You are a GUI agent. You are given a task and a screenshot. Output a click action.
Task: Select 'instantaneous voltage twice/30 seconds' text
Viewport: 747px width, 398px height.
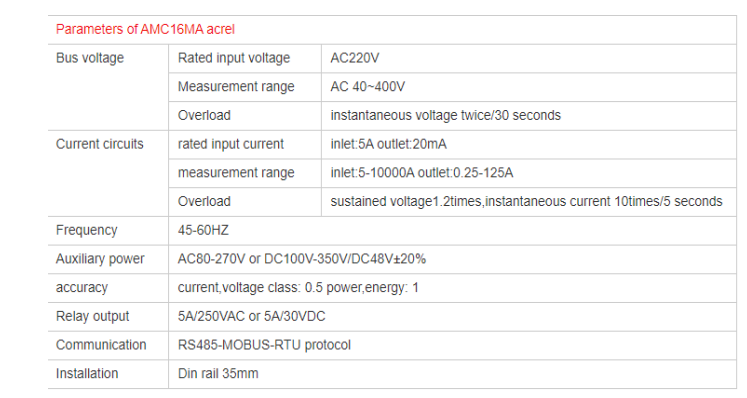click(x=446, y=115)
